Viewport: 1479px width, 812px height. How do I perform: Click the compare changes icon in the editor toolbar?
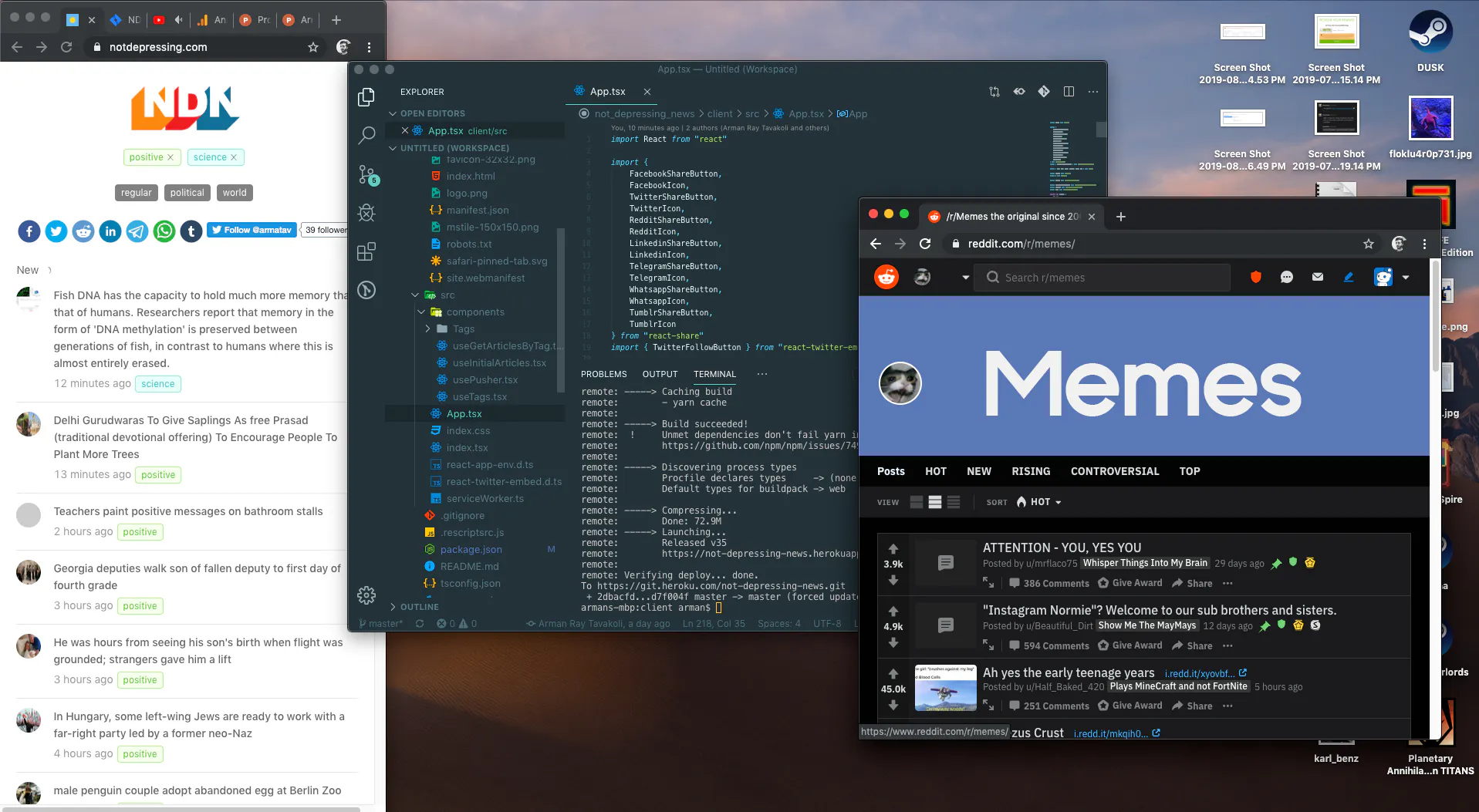994,92
